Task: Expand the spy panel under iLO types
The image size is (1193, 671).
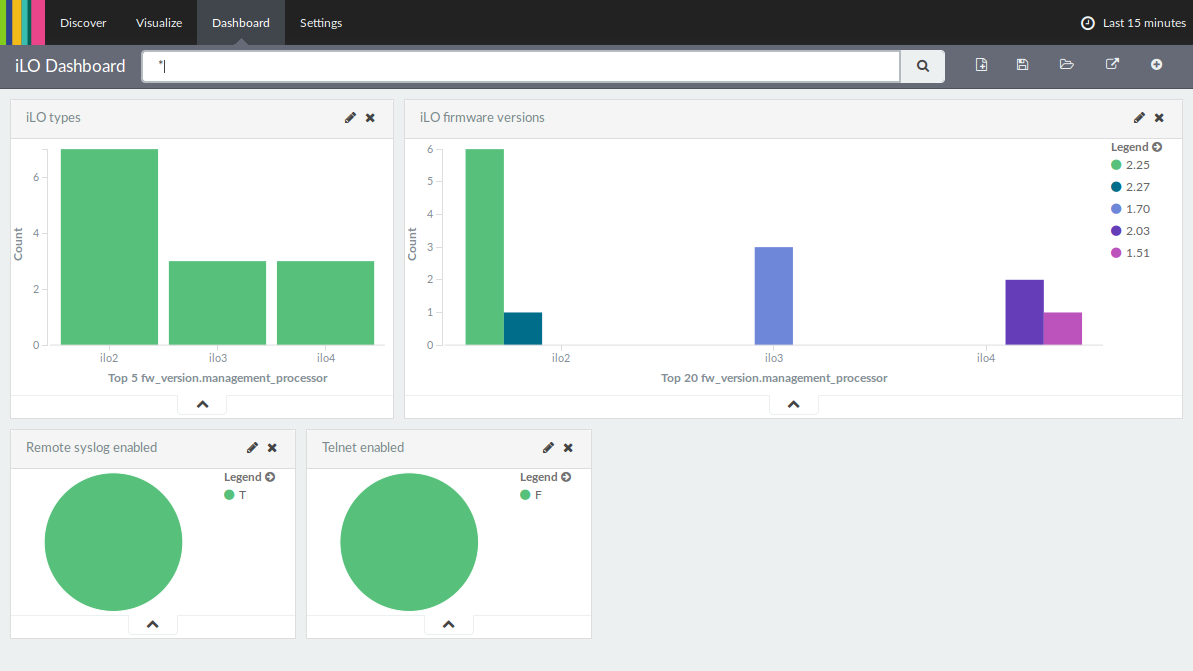Action: 202,405
